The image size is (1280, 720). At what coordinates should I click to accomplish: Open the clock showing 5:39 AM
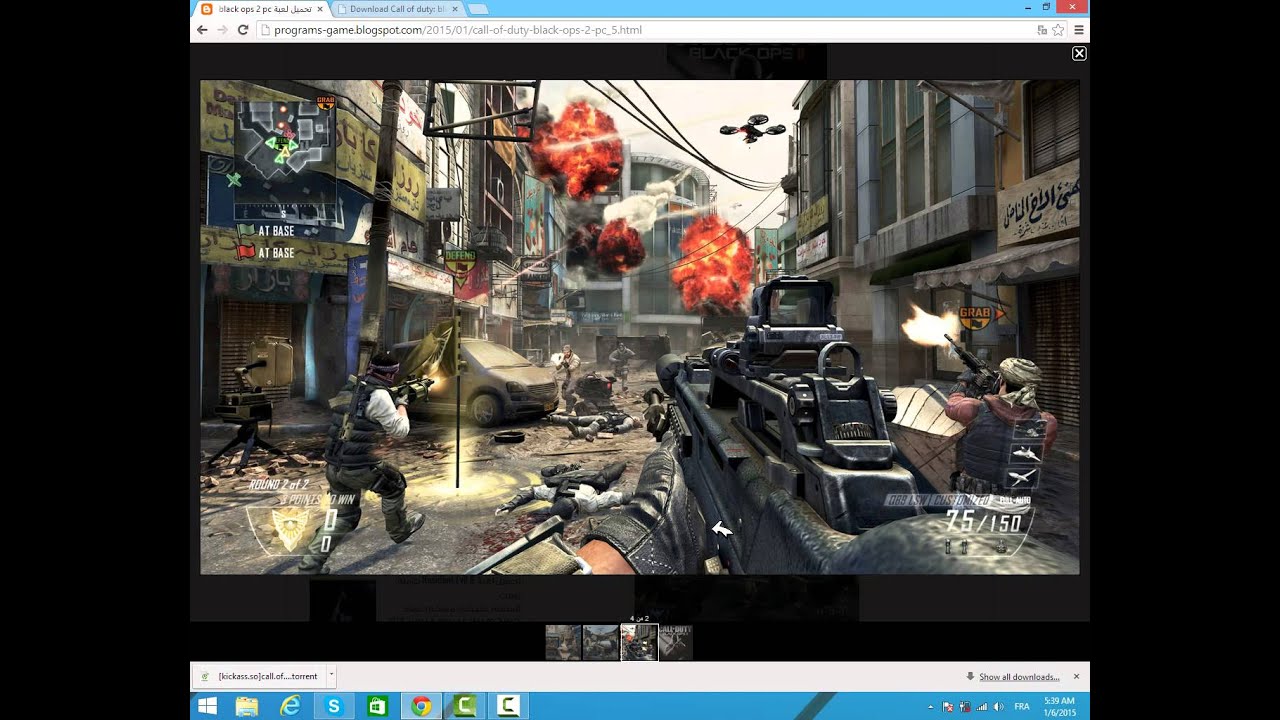pyautogui.click(x=1058, y=706)
